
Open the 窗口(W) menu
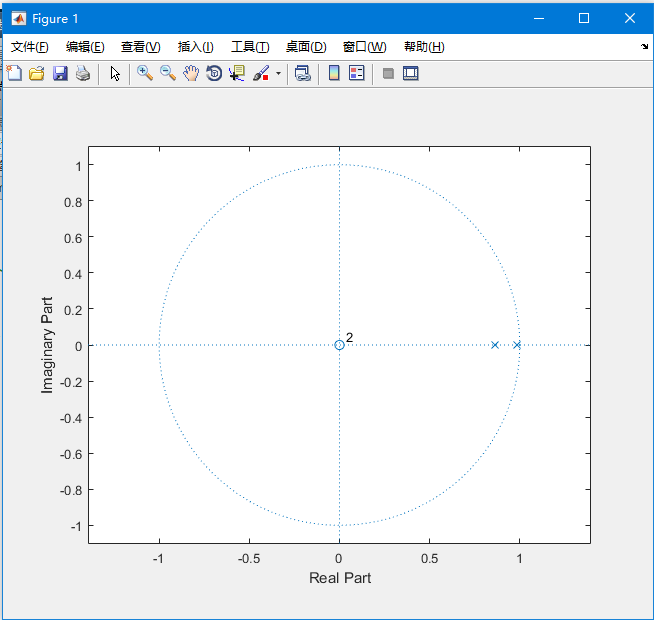364,47
